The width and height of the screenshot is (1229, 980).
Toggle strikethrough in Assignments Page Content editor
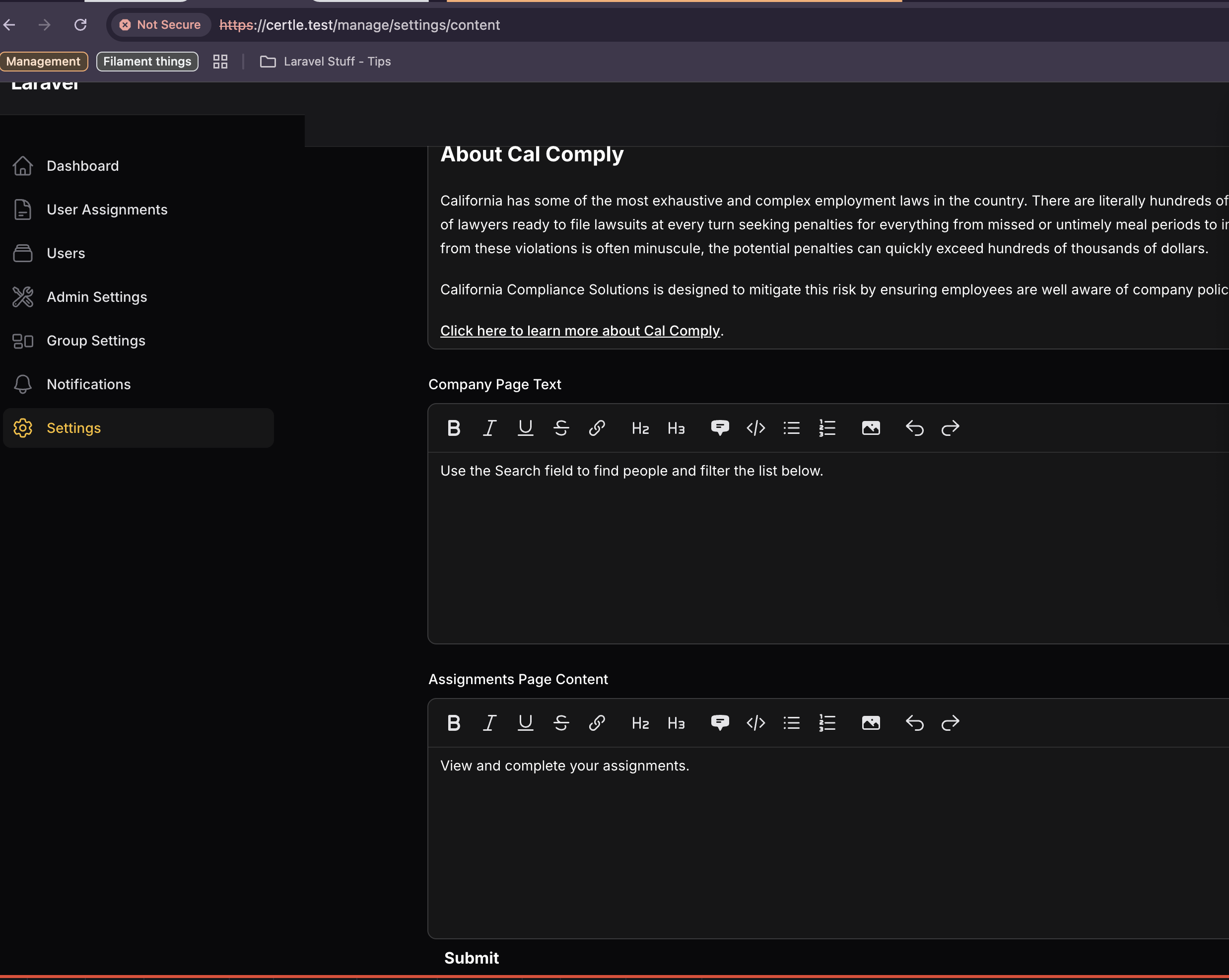pyautogui.click(x=561, y=723)
